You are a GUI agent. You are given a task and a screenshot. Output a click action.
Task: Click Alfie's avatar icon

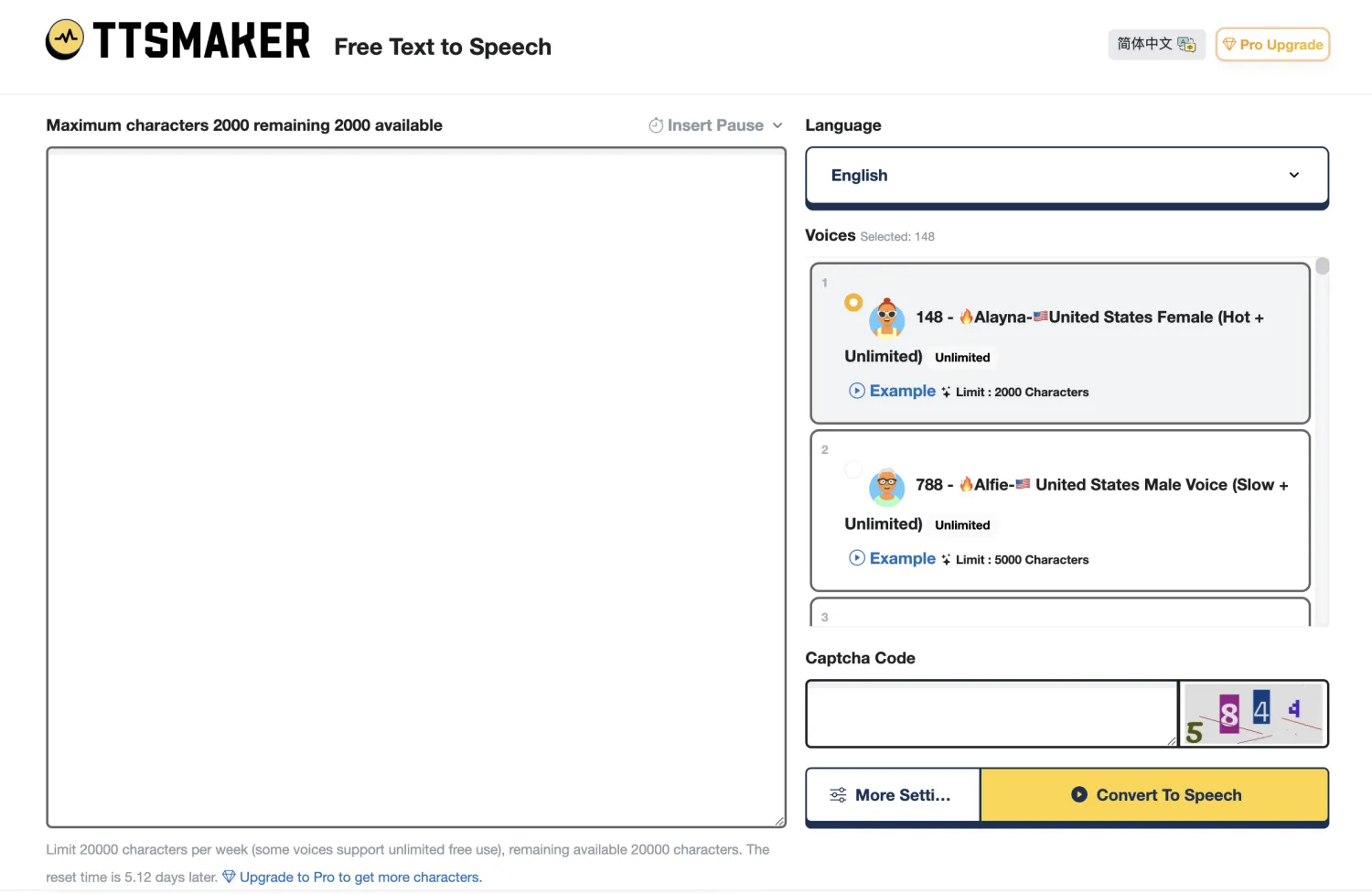[x=886, y=487]
